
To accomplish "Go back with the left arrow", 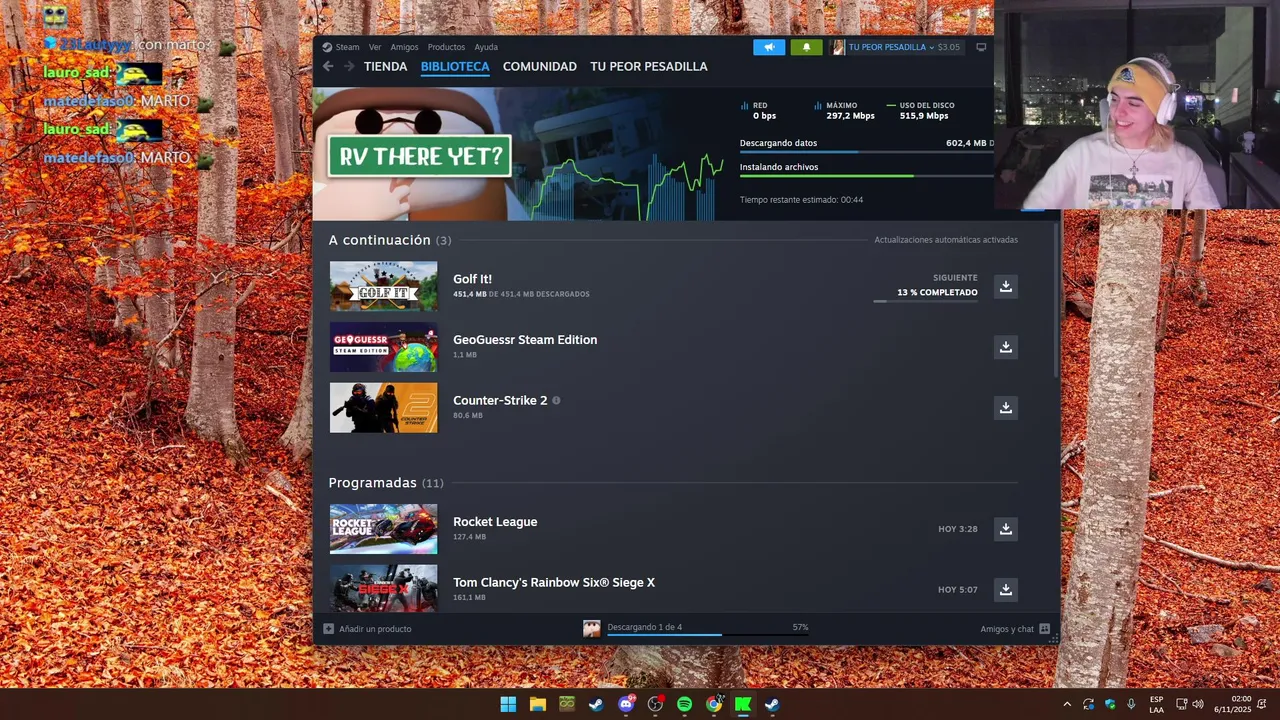I will (x=328, y=66).
